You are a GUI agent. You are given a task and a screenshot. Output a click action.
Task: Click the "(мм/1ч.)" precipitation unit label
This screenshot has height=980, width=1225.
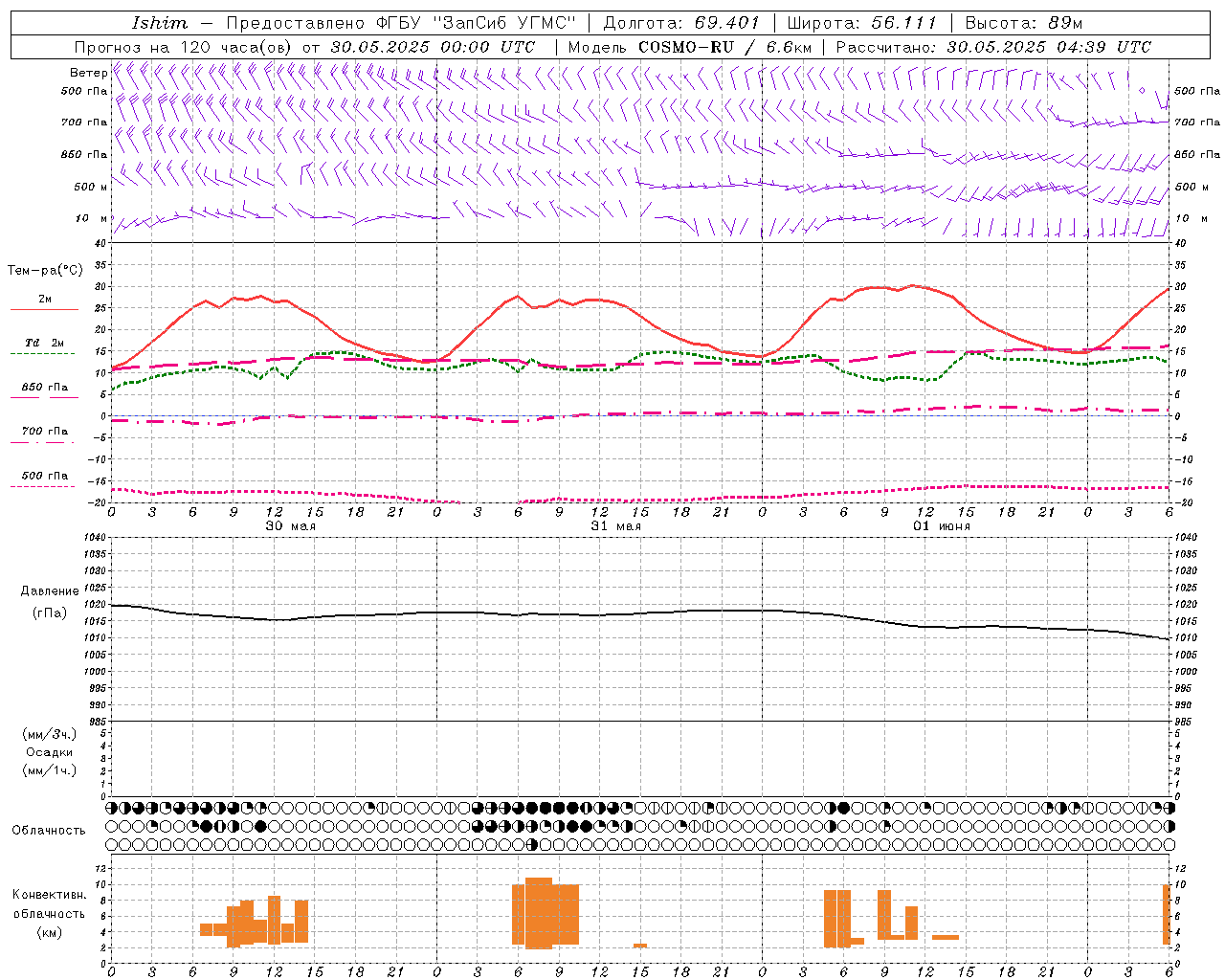tap(50, 770)
